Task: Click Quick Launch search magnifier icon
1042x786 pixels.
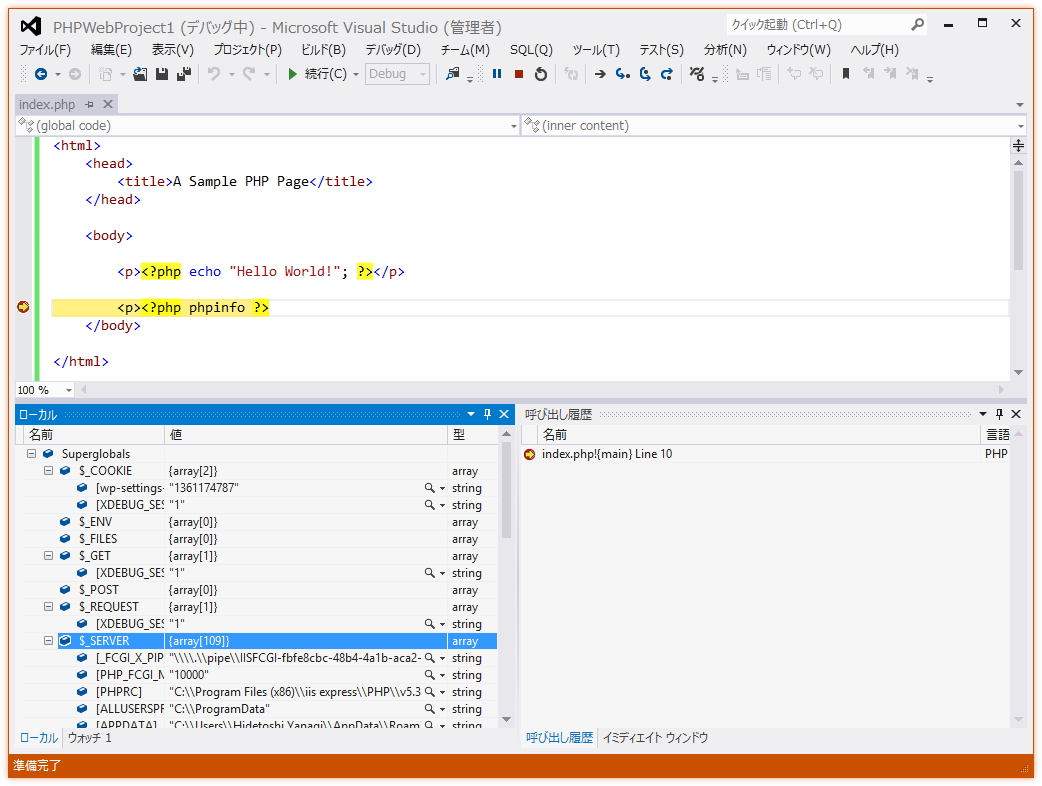Action: (918, 25)
